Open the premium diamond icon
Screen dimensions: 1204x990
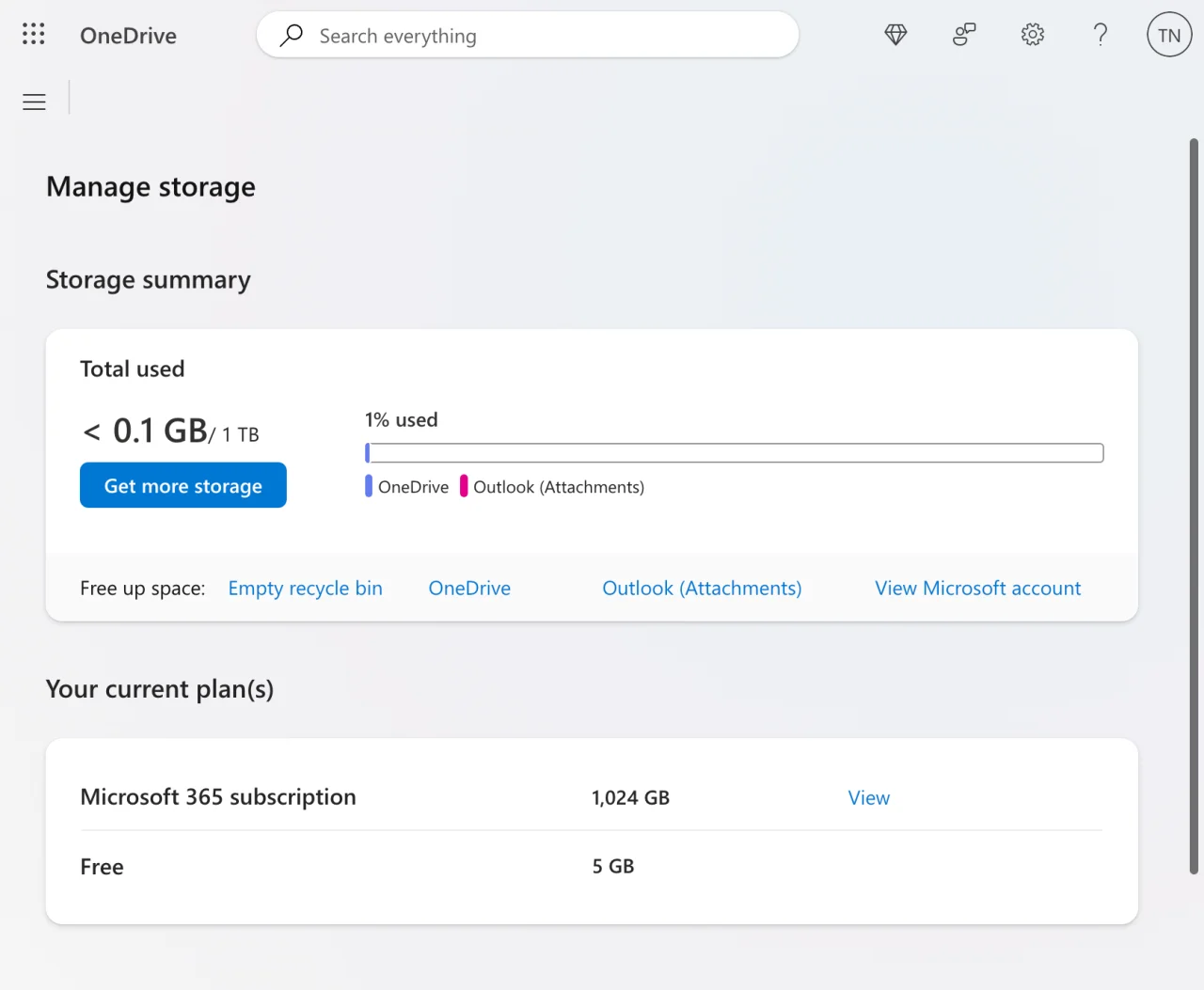pos(895,35)
